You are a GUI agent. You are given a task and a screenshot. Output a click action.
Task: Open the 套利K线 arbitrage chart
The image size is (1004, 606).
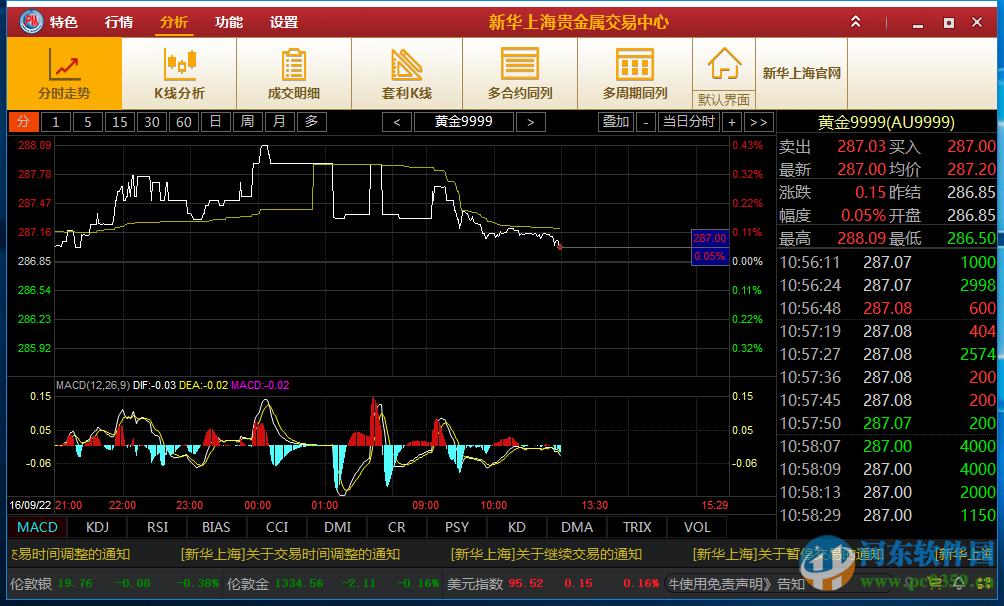pos(405,73)
